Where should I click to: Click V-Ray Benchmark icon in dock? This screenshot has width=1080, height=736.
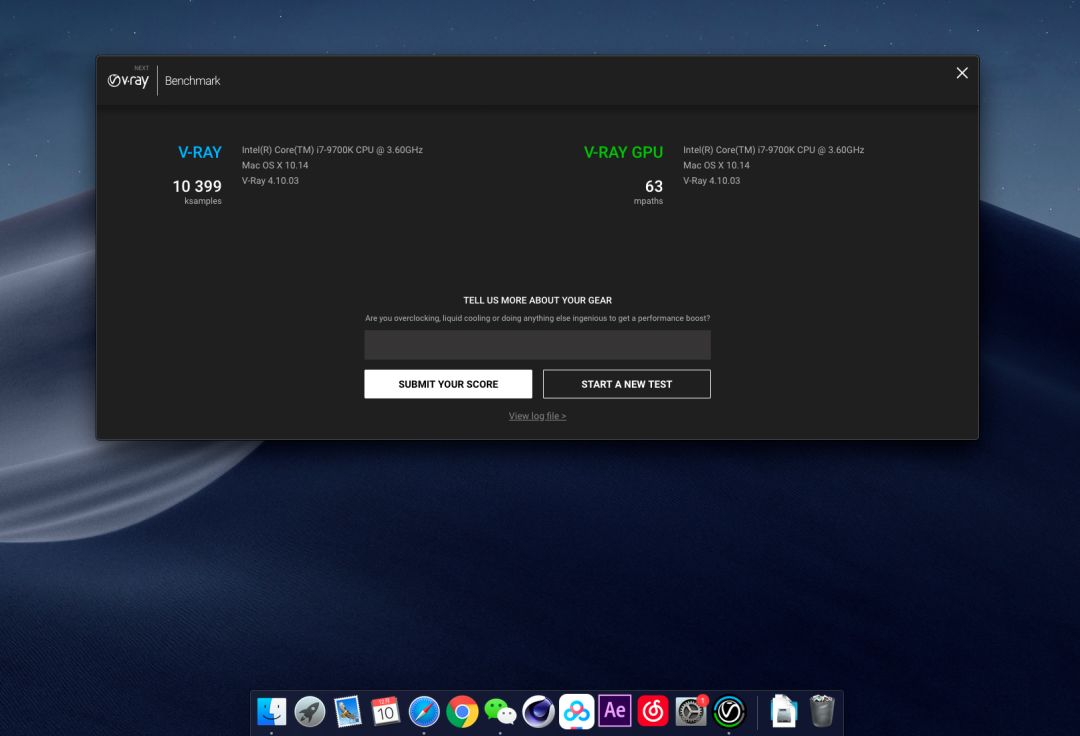pyautogui.click(x=729, y=711)
